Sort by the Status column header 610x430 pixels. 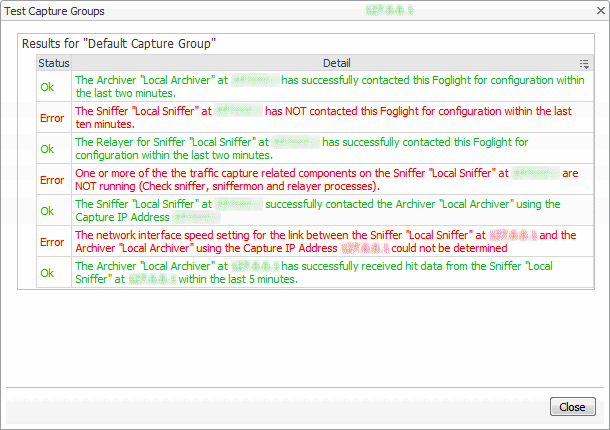tap(54, 63)
